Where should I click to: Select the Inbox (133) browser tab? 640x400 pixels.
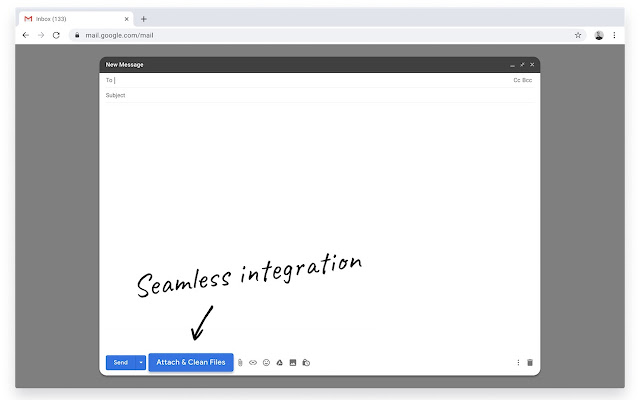click(x=76, y=19)
